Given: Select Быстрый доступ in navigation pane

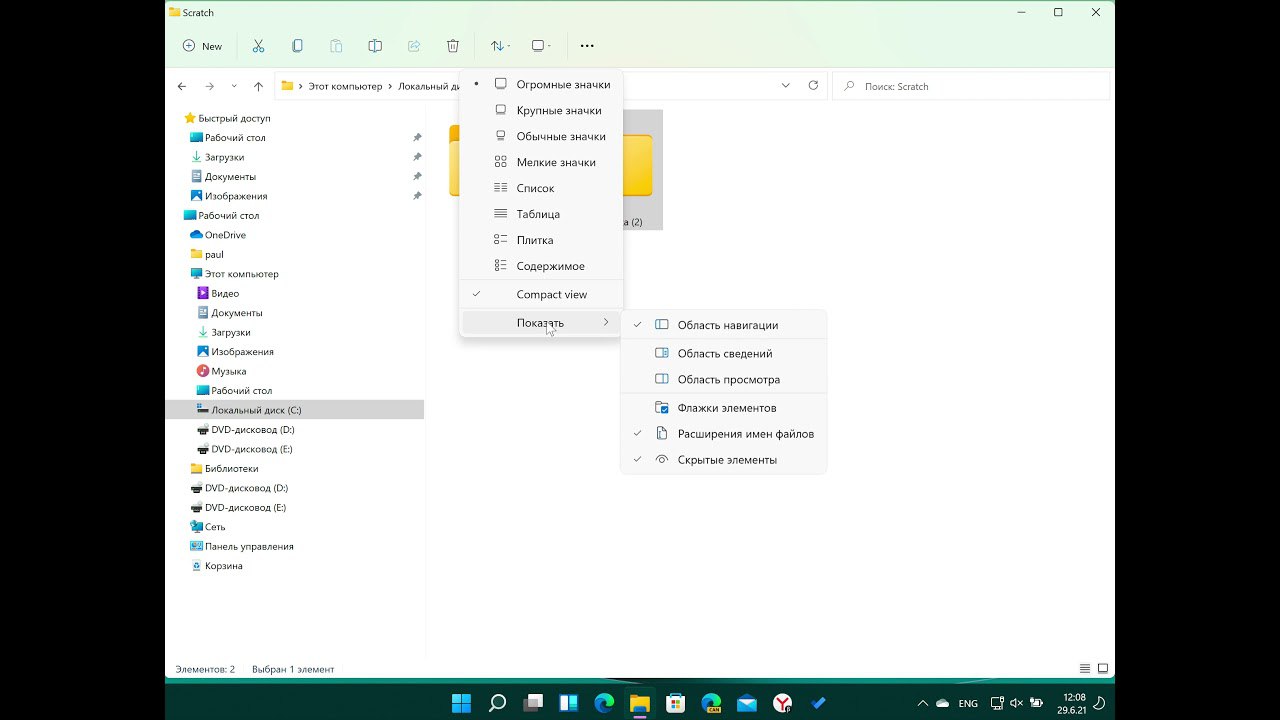Looking at the screenshot, I should pyautogui.click(x=226, y=118).
